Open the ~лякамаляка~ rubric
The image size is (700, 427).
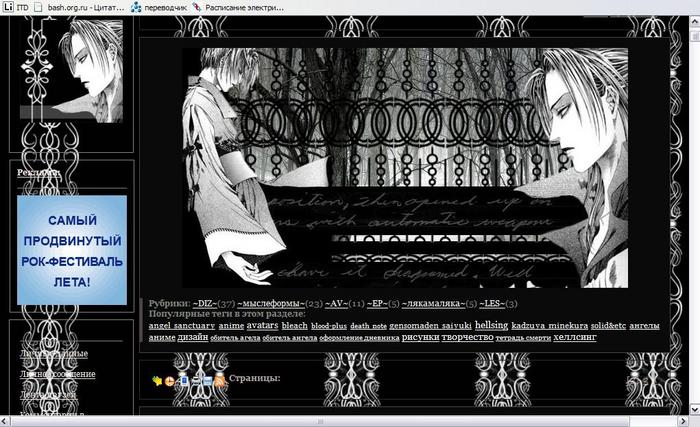coord(433,304)
